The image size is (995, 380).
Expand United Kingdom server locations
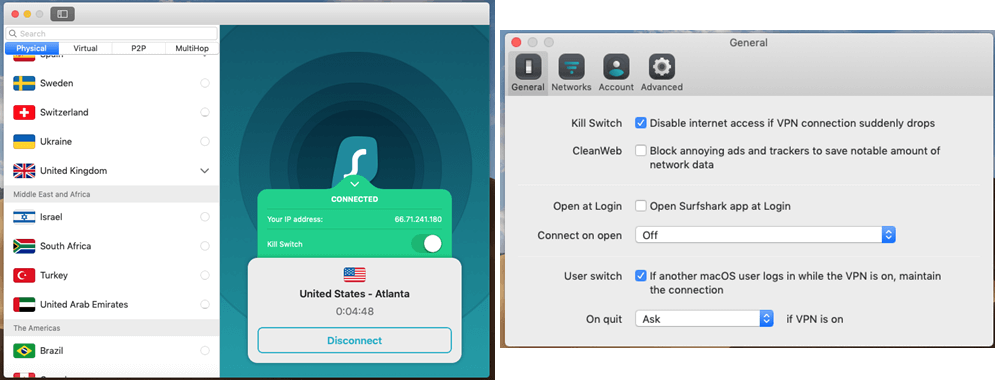205,171
